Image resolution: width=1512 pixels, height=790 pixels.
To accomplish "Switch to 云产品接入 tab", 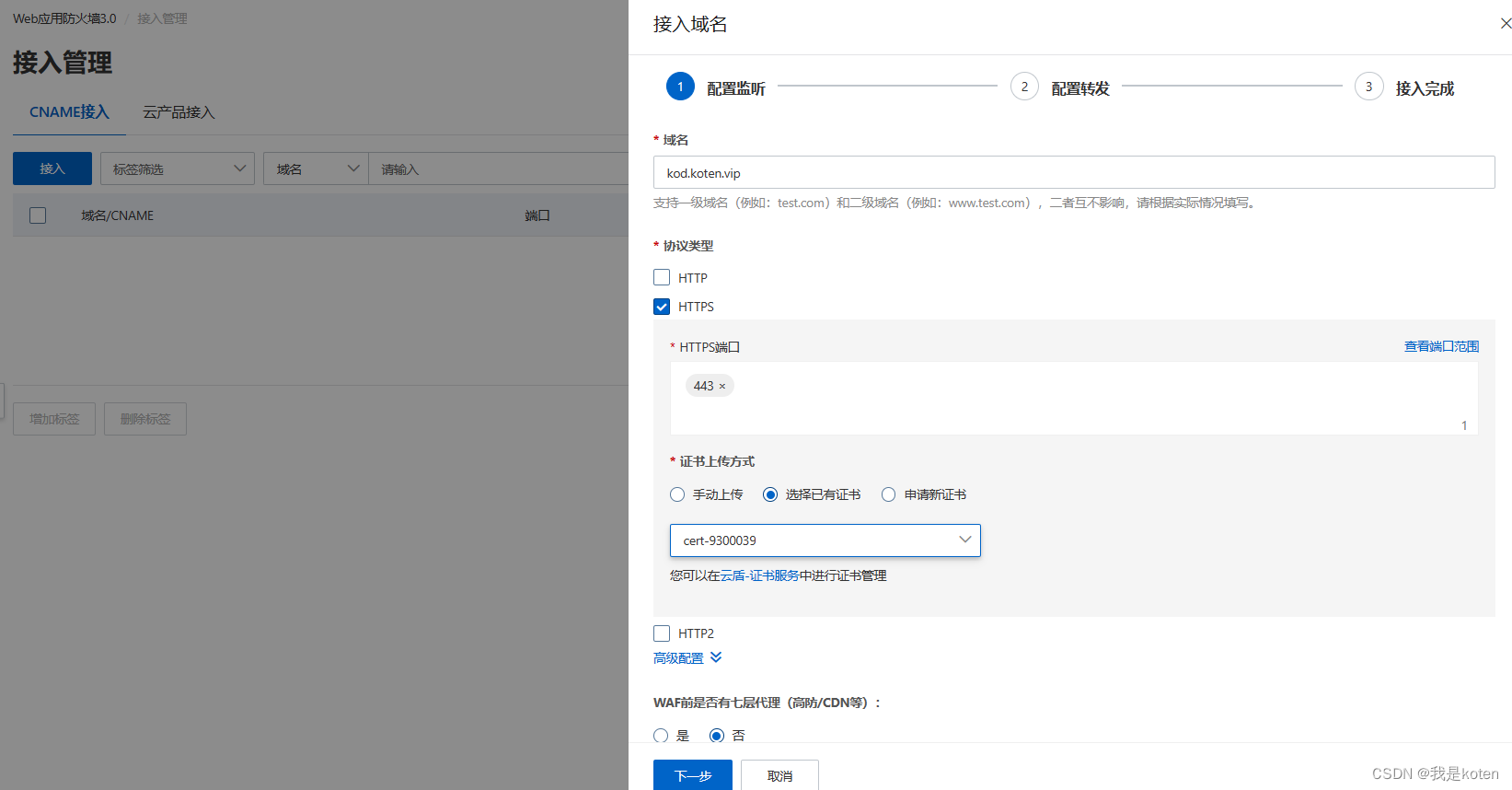I will pyautogui.click(x=179, y=112).
